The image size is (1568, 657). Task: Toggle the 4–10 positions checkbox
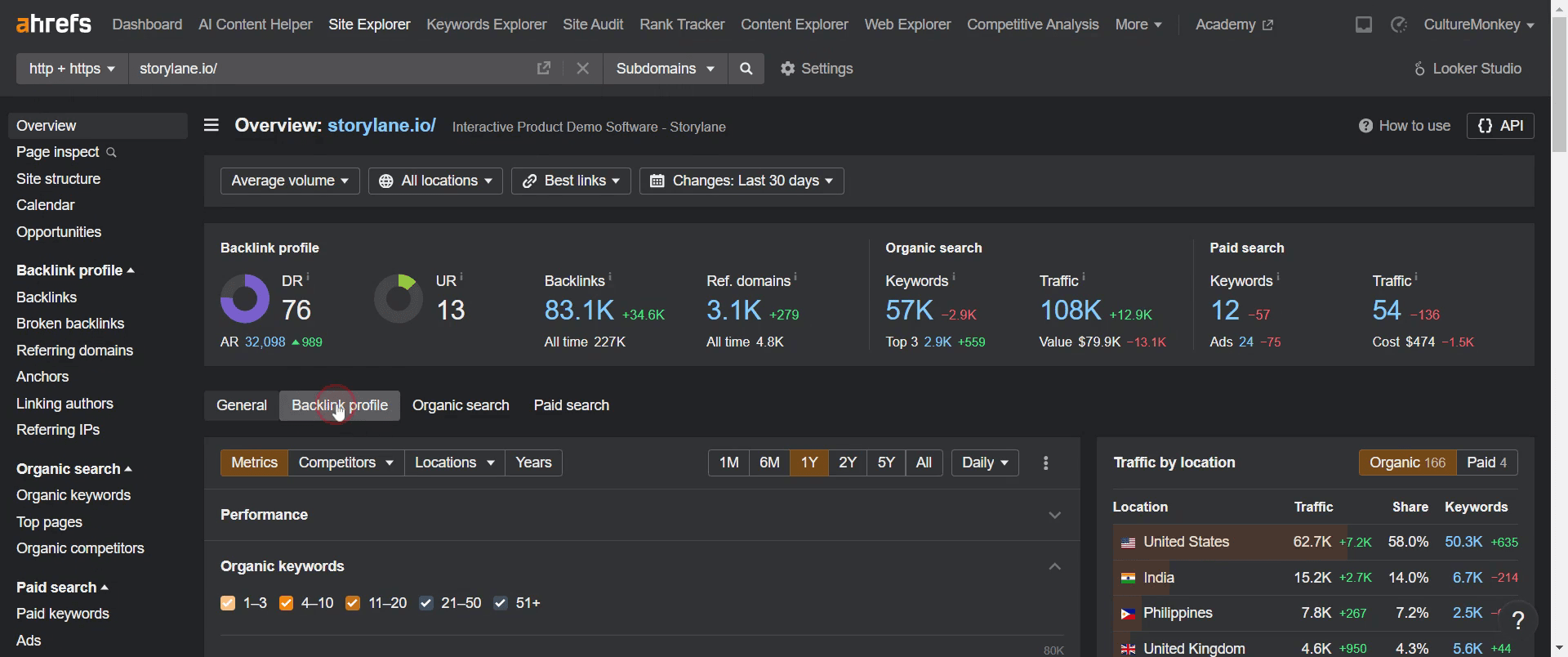(286, 603)
